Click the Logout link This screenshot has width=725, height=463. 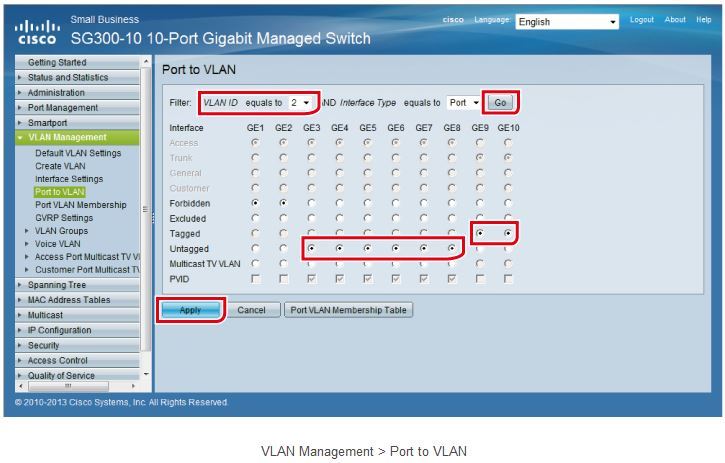pos(642,20)
